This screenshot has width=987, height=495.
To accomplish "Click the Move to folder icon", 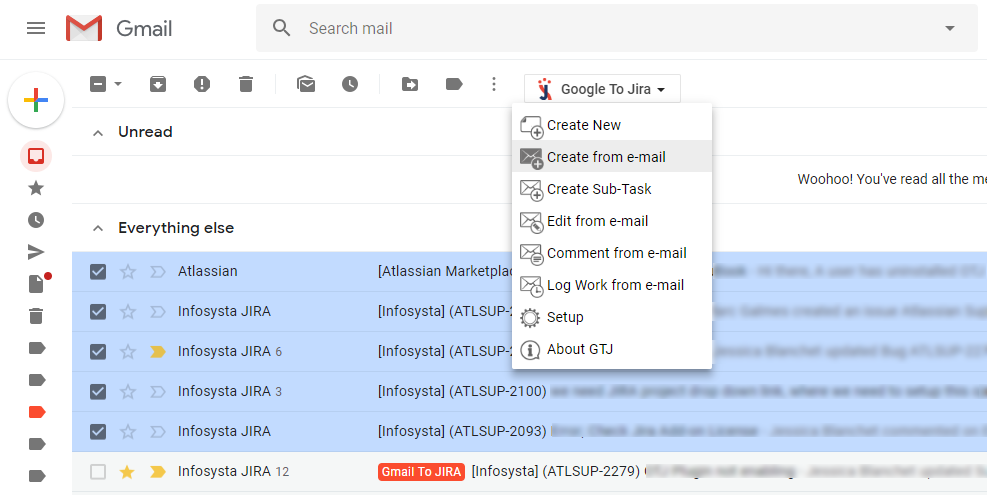I will tap(410, 85).
